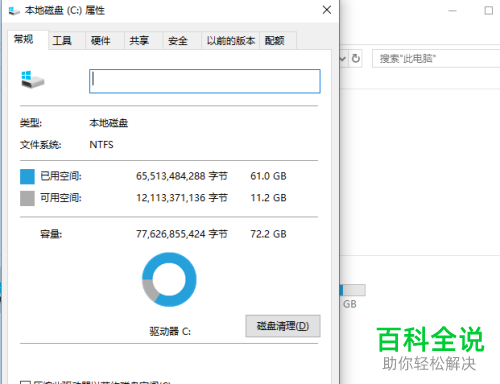Click the 本地磁盘 type value
The width and height of the screenshot is (500, 384).
109,123
